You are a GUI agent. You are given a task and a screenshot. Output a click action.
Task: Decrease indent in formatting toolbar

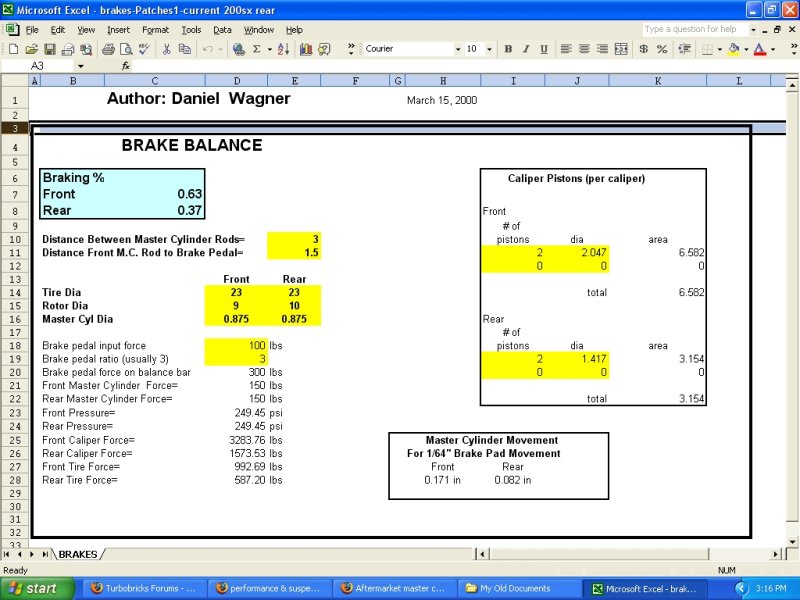coord(684,49)
